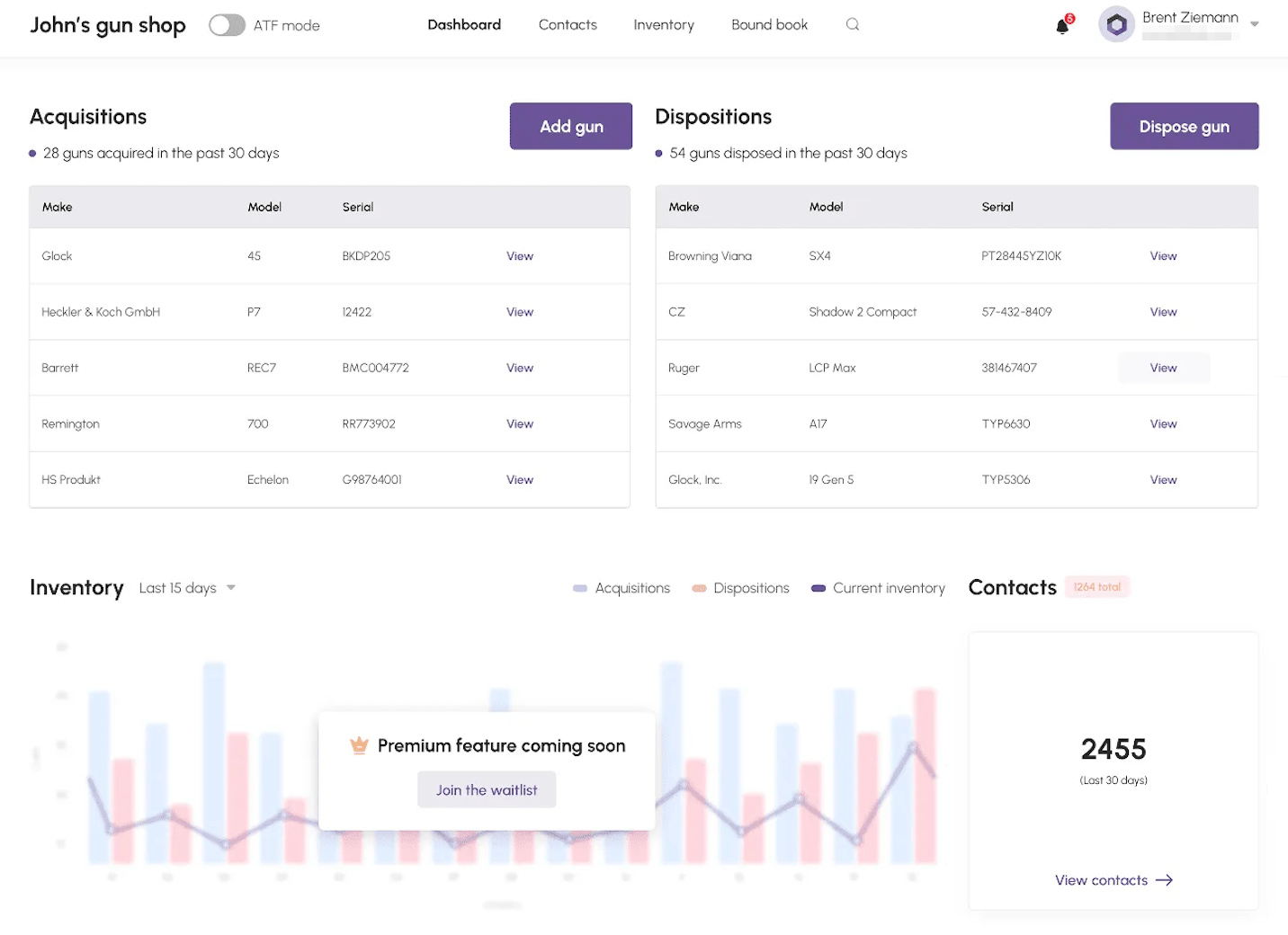Click the Current inventory legend color chip
This screenshot has height=935, width=1288.
click(x=818, y=587)
